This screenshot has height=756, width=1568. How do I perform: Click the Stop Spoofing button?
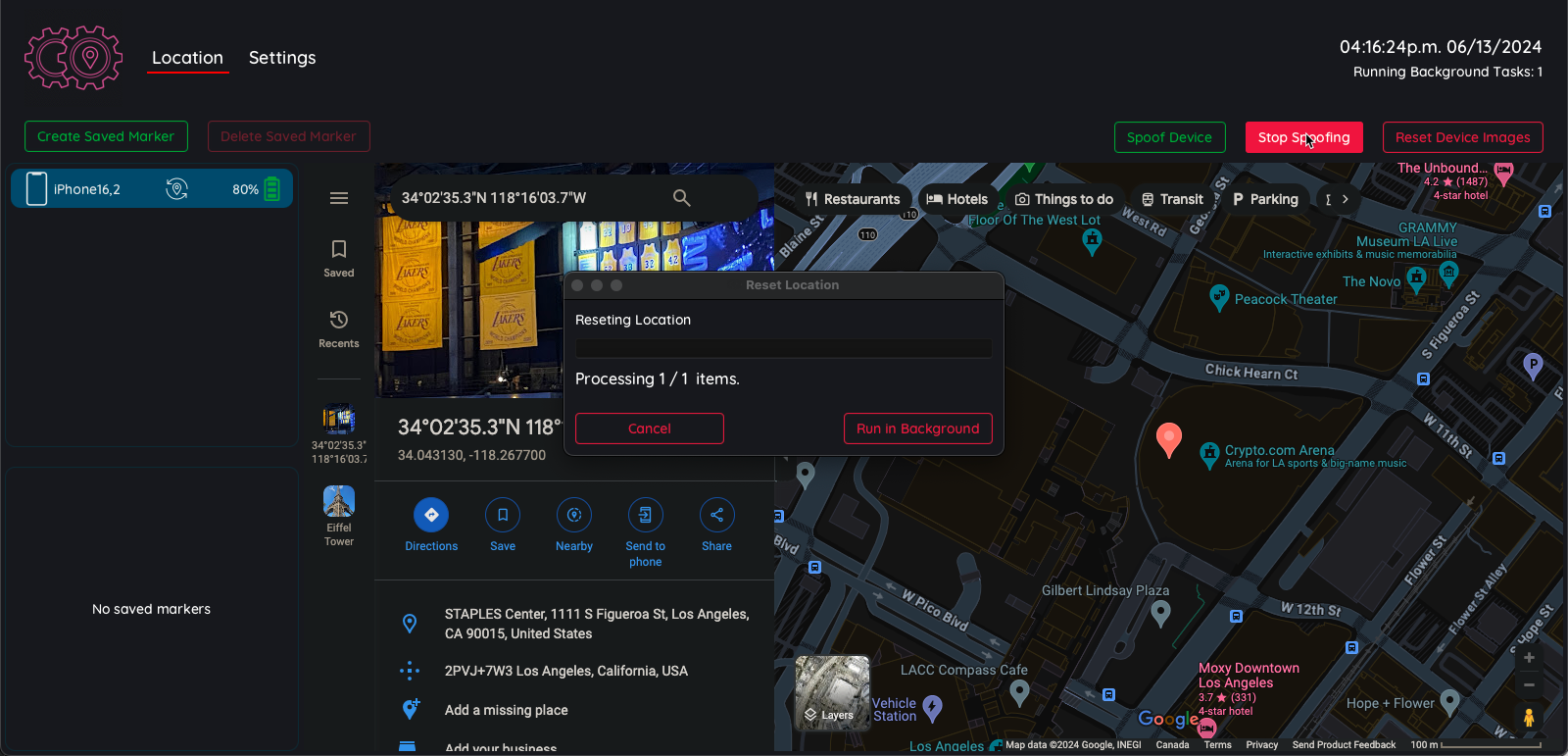coord(1303,137)
